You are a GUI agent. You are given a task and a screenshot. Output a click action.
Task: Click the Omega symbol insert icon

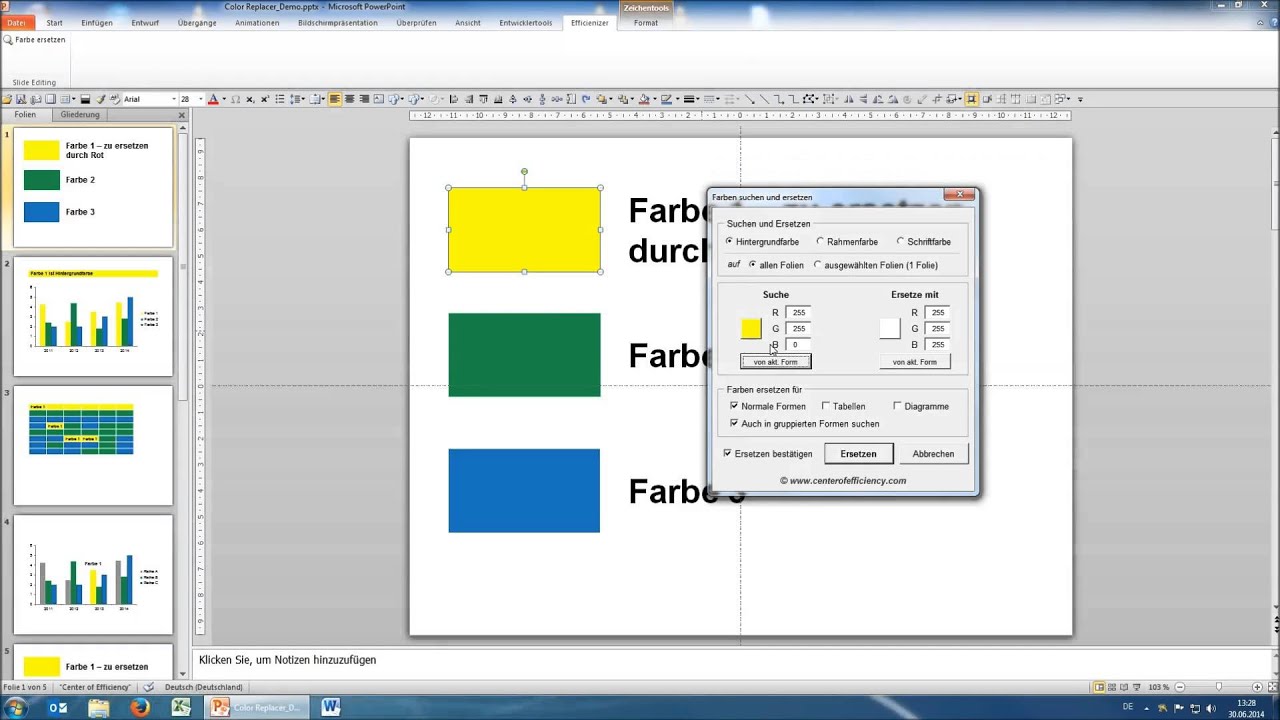(x=236, y=99)
